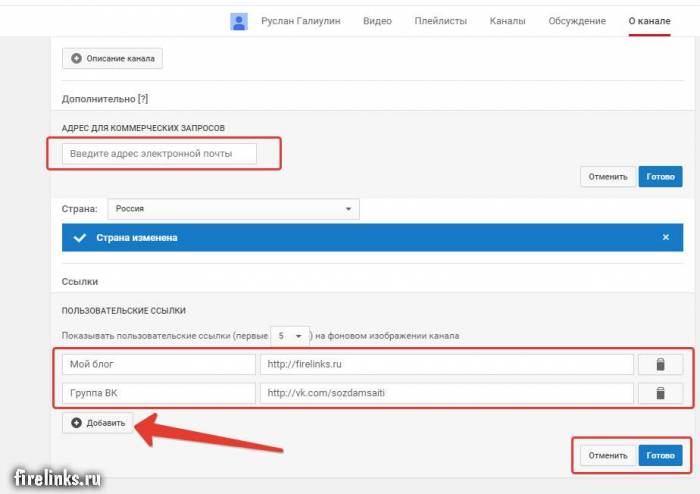Go to the Каналы tab
The height and width of the screenshot is (494, 700).
(508, 21)
